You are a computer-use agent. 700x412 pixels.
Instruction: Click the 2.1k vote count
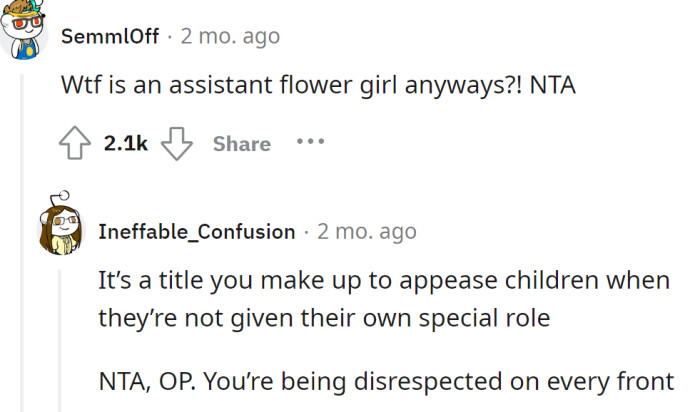tap(126, 144)
